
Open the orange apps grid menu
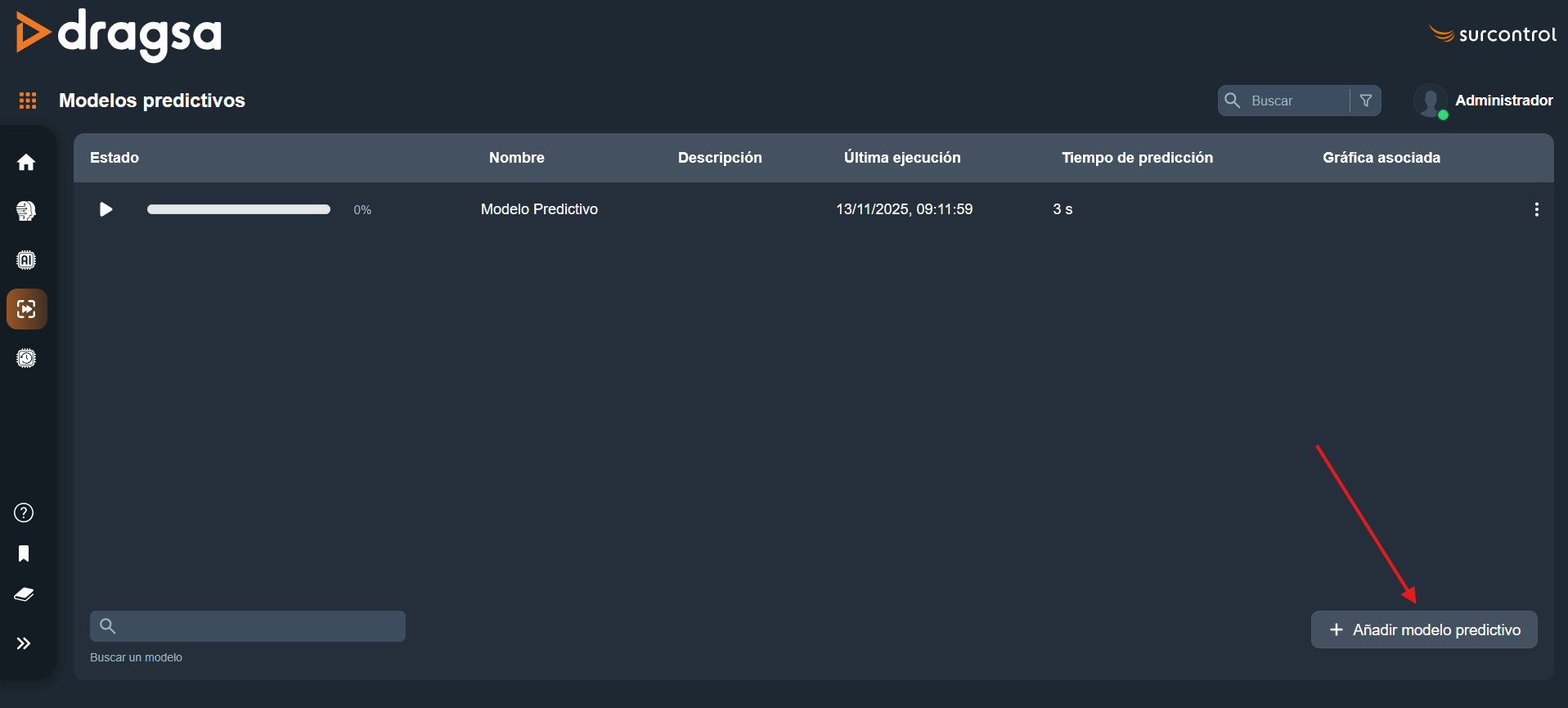coord(28,101)
